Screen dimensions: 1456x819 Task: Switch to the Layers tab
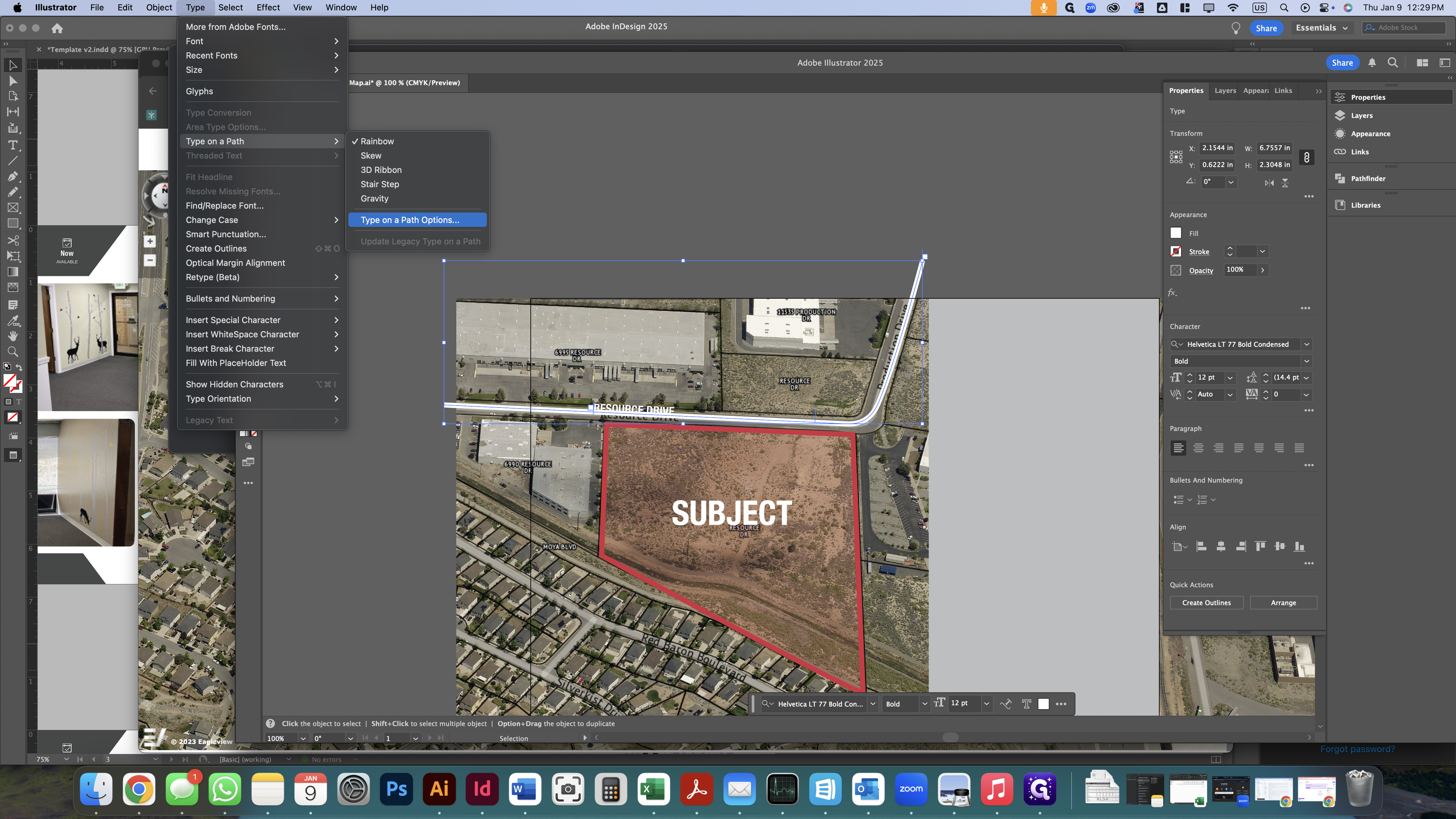(1225, 90)
